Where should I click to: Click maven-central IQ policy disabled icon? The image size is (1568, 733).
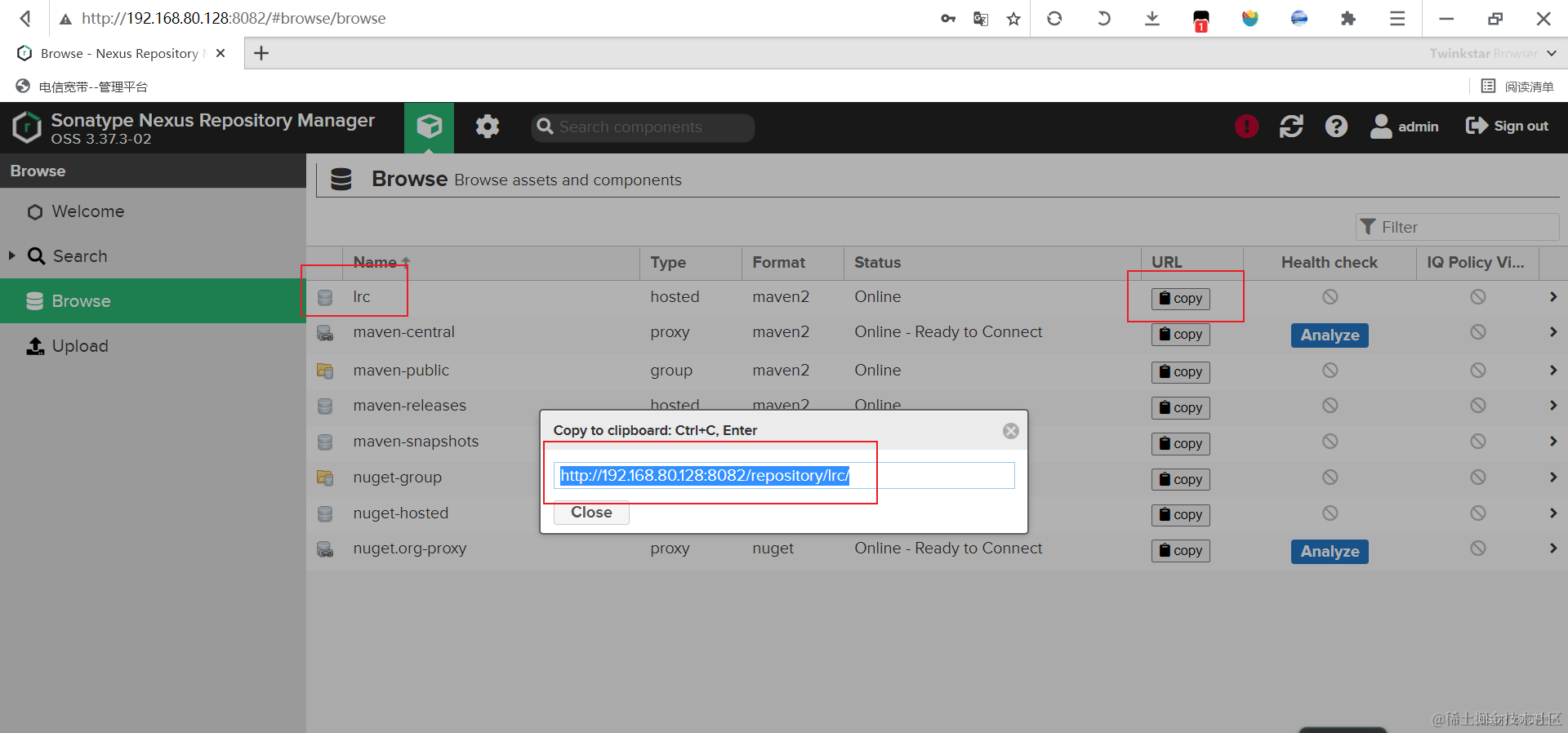(x=1478, y=332)
